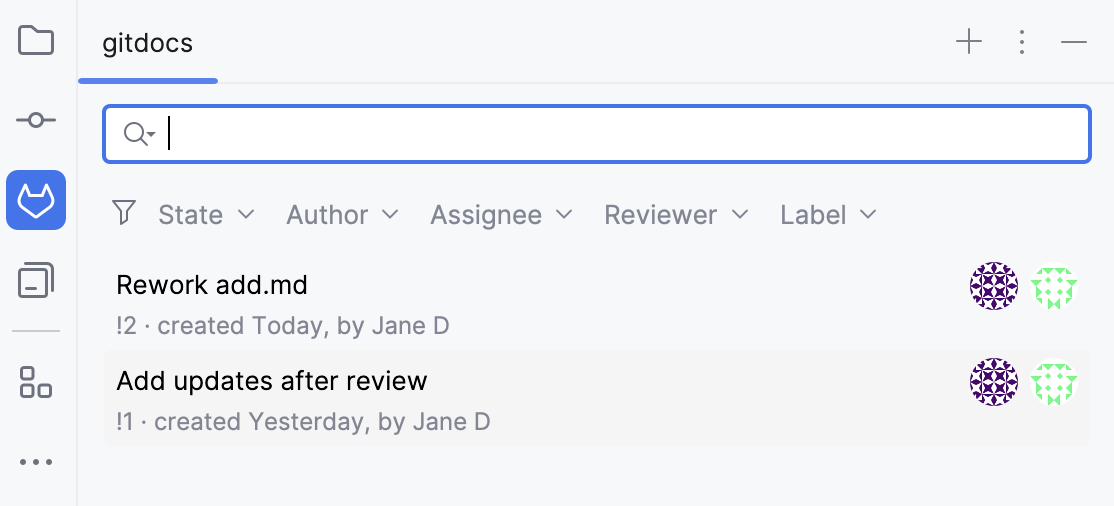This screenshot has width=1114, height=506.
Task: Click the filter funnel icon
Action: click(124, 213)
